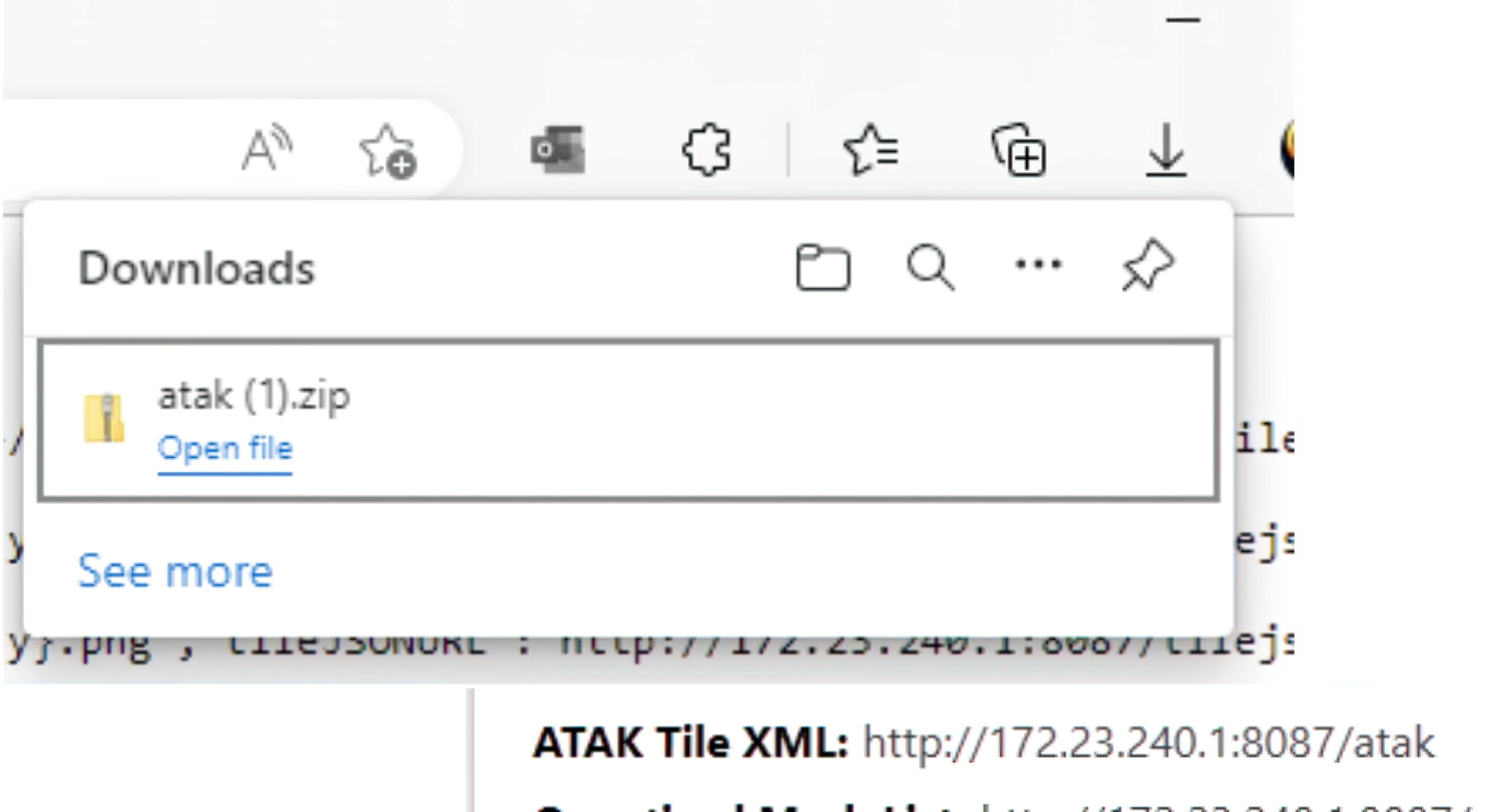The image size is (1490, 812).
Task: Pin the Downloads panel open
Action: [1148, 265]
